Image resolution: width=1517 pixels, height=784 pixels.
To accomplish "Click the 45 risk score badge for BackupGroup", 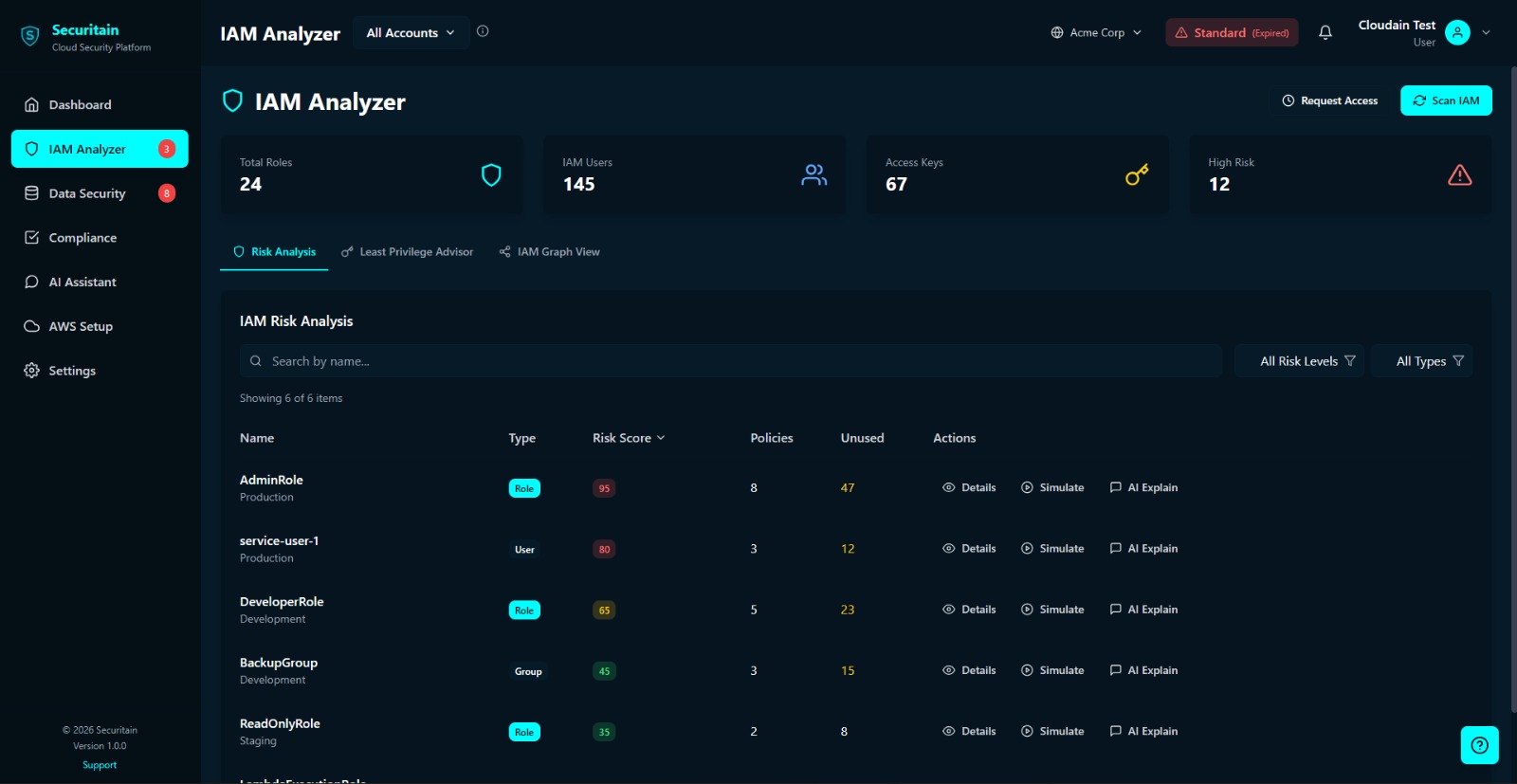I will click(604, 671).
